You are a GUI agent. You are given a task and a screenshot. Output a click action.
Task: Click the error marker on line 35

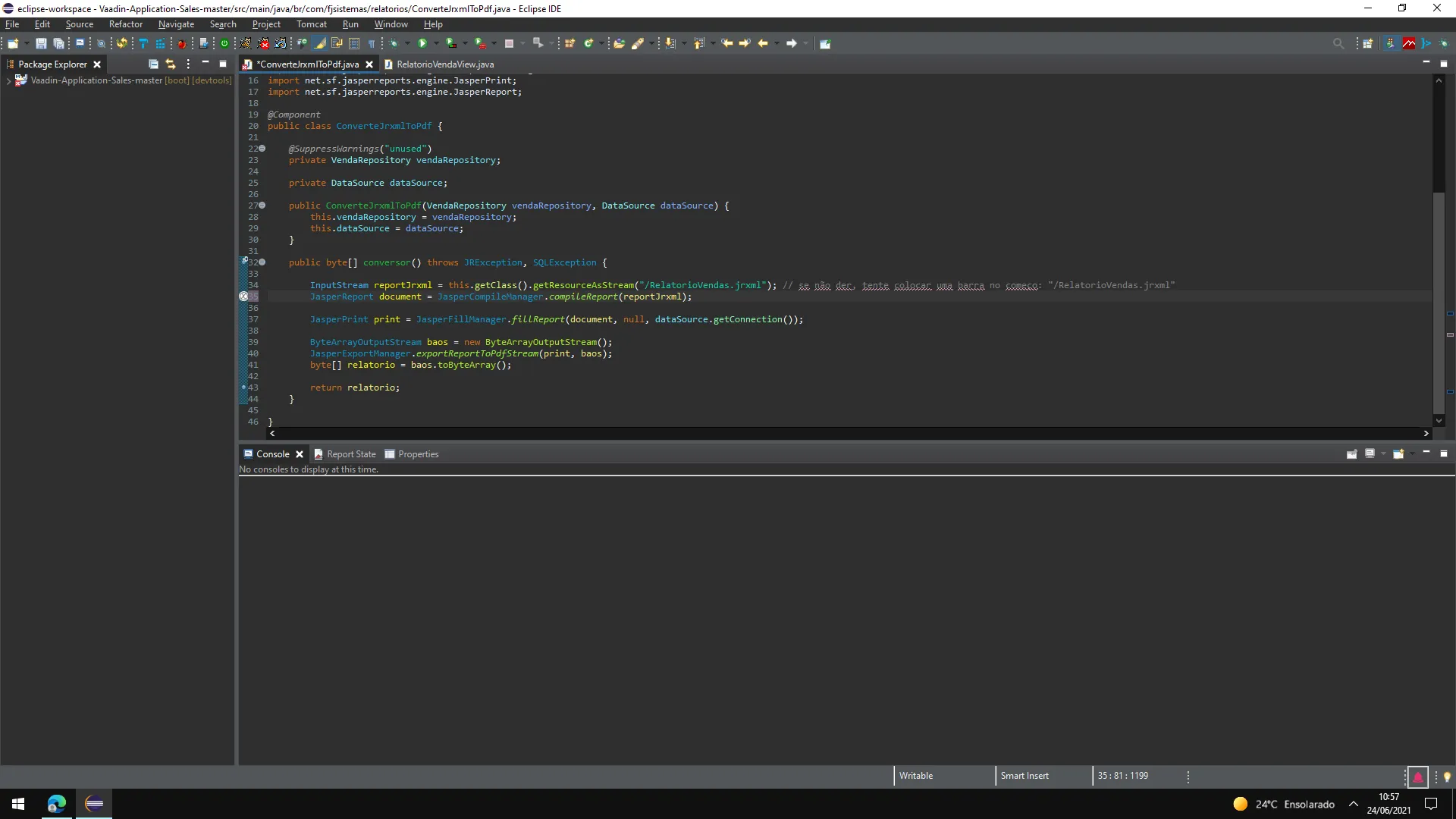coord(244,297)
